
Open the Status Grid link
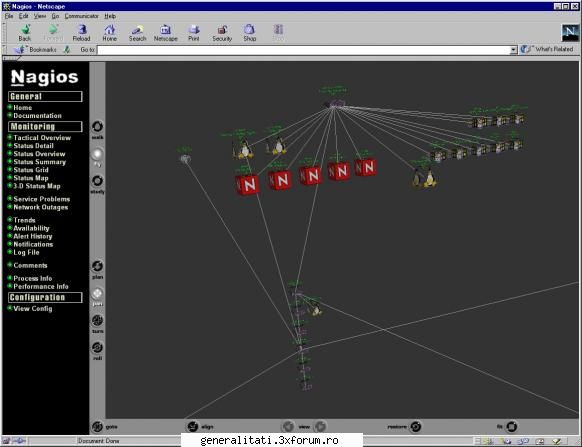click(x=31, y=170)
